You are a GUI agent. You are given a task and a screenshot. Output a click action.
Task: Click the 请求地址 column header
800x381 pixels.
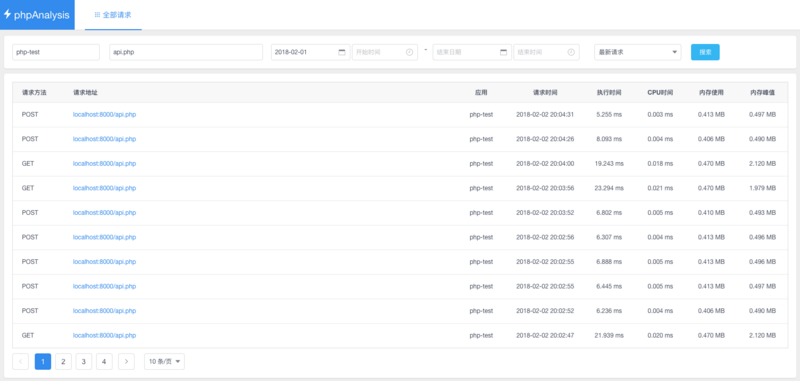click(x=85, y=93)
